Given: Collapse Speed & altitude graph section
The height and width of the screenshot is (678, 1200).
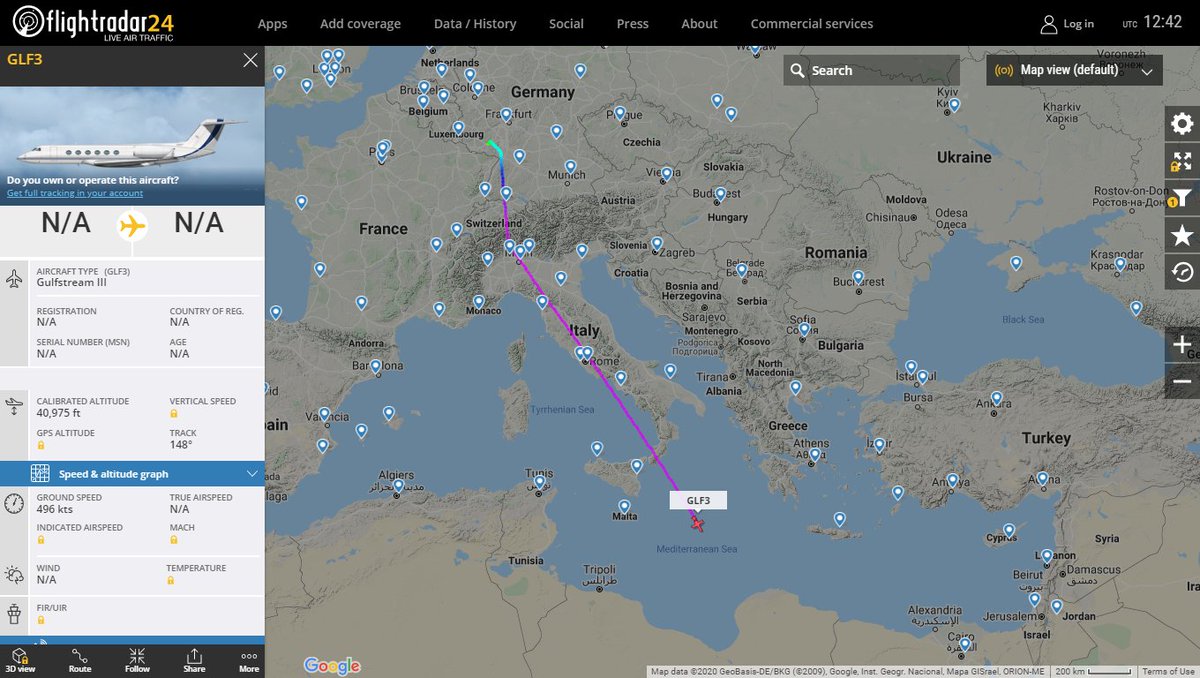Looking at the screenshot, I should pos(132,474).
